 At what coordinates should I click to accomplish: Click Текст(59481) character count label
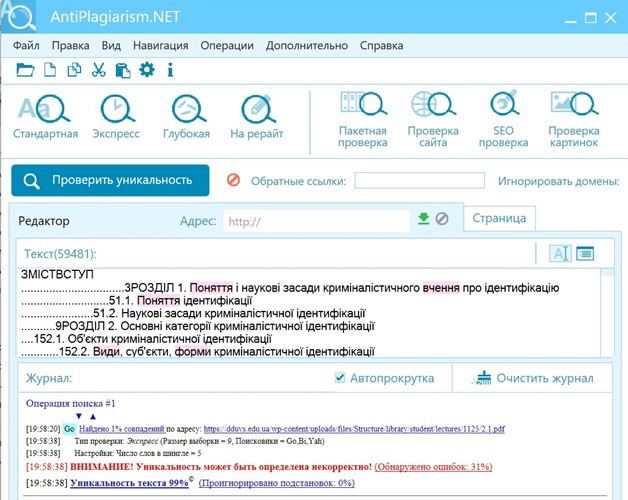click(60, 254)
